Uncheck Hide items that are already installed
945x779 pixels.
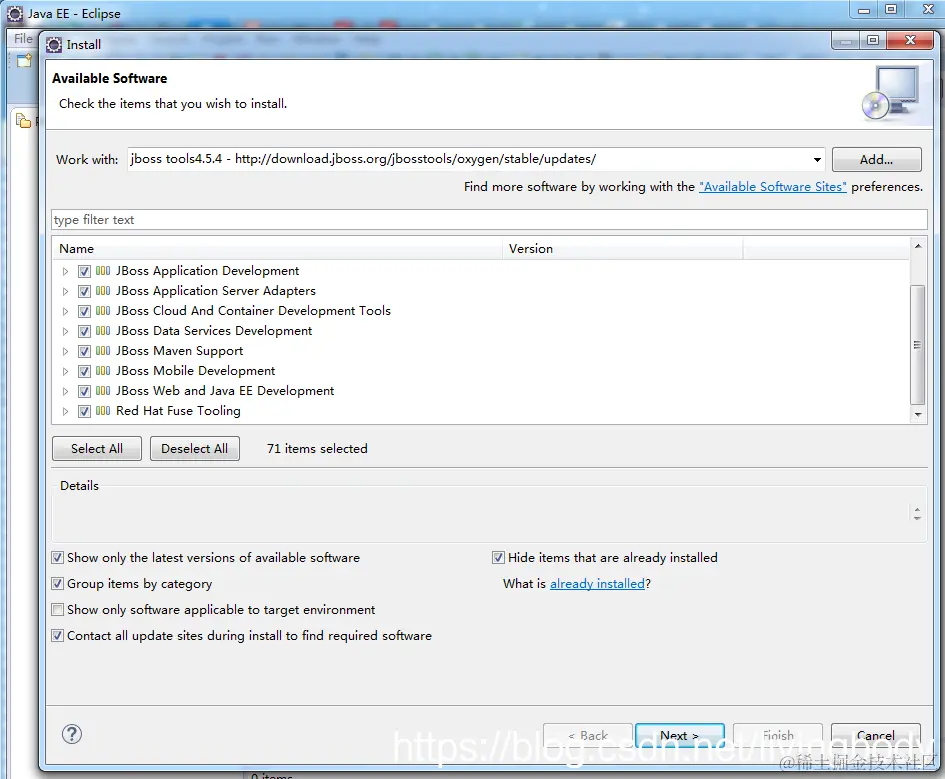click(497, 557)
